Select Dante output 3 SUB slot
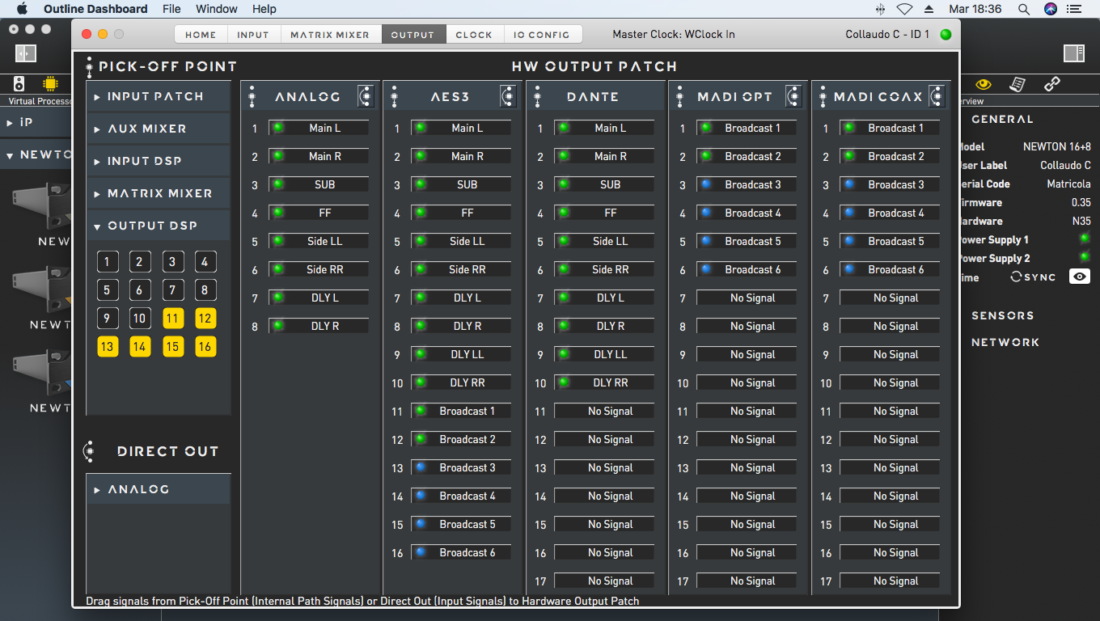 604,185
